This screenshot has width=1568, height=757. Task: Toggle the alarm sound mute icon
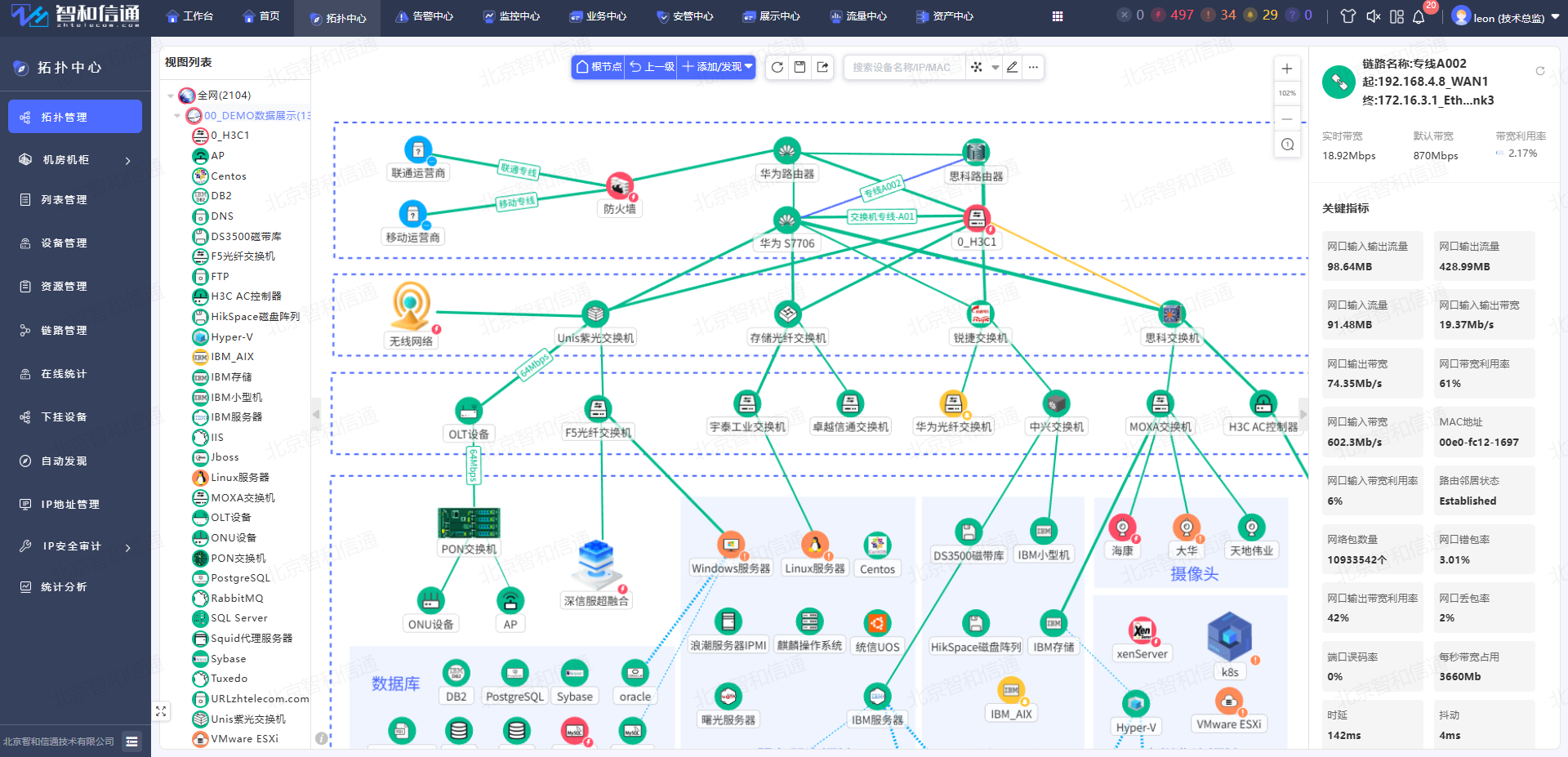pos(1374,16)
